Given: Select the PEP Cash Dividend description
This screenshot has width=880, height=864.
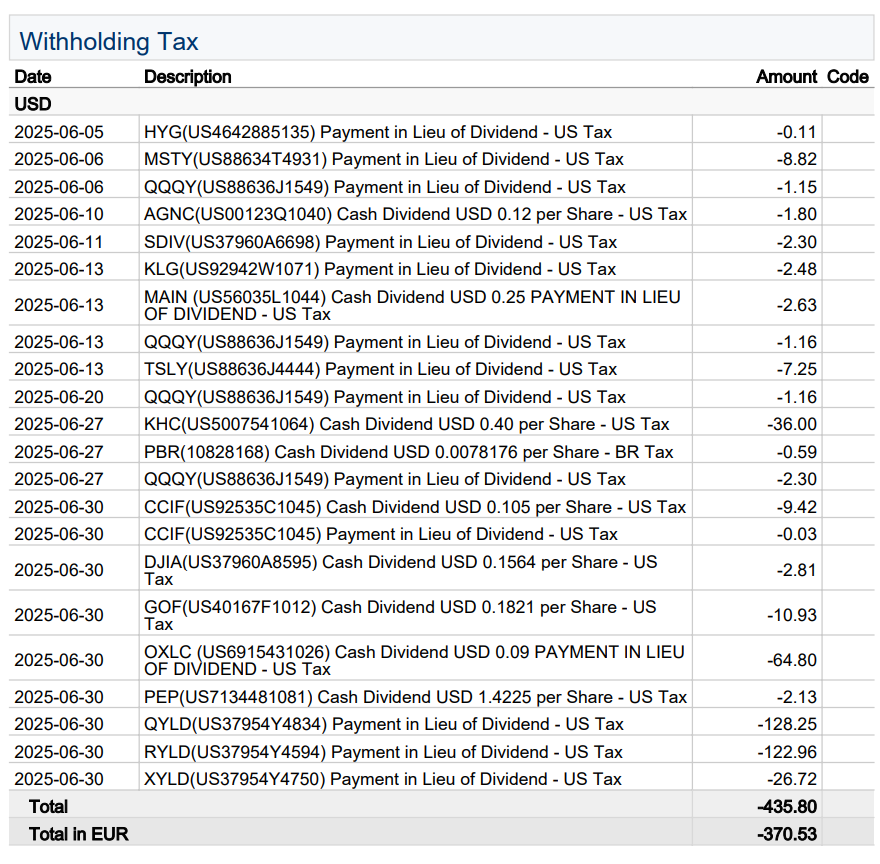Looking at the screenshot, I should click(415, 697).
